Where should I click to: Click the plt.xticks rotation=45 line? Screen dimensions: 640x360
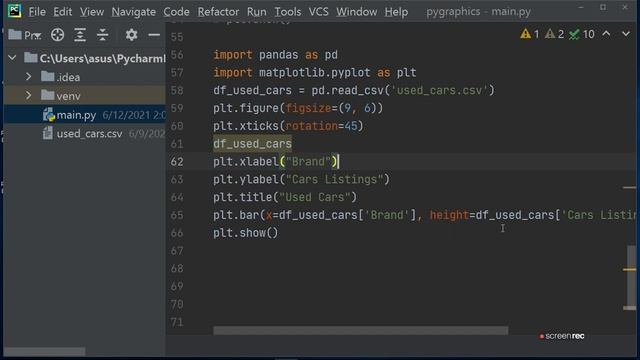(288, 126)
